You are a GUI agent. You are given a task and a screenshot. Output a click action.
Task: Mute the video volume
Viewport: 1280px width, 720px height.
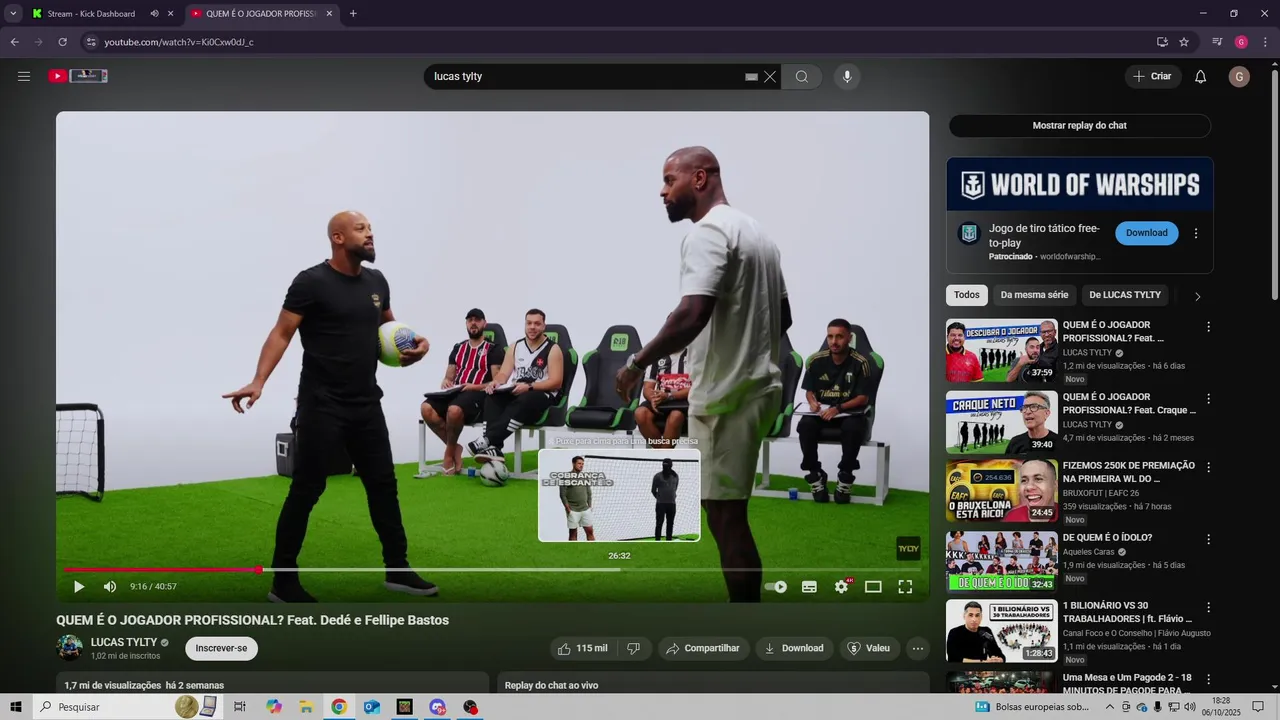(110, 587)
